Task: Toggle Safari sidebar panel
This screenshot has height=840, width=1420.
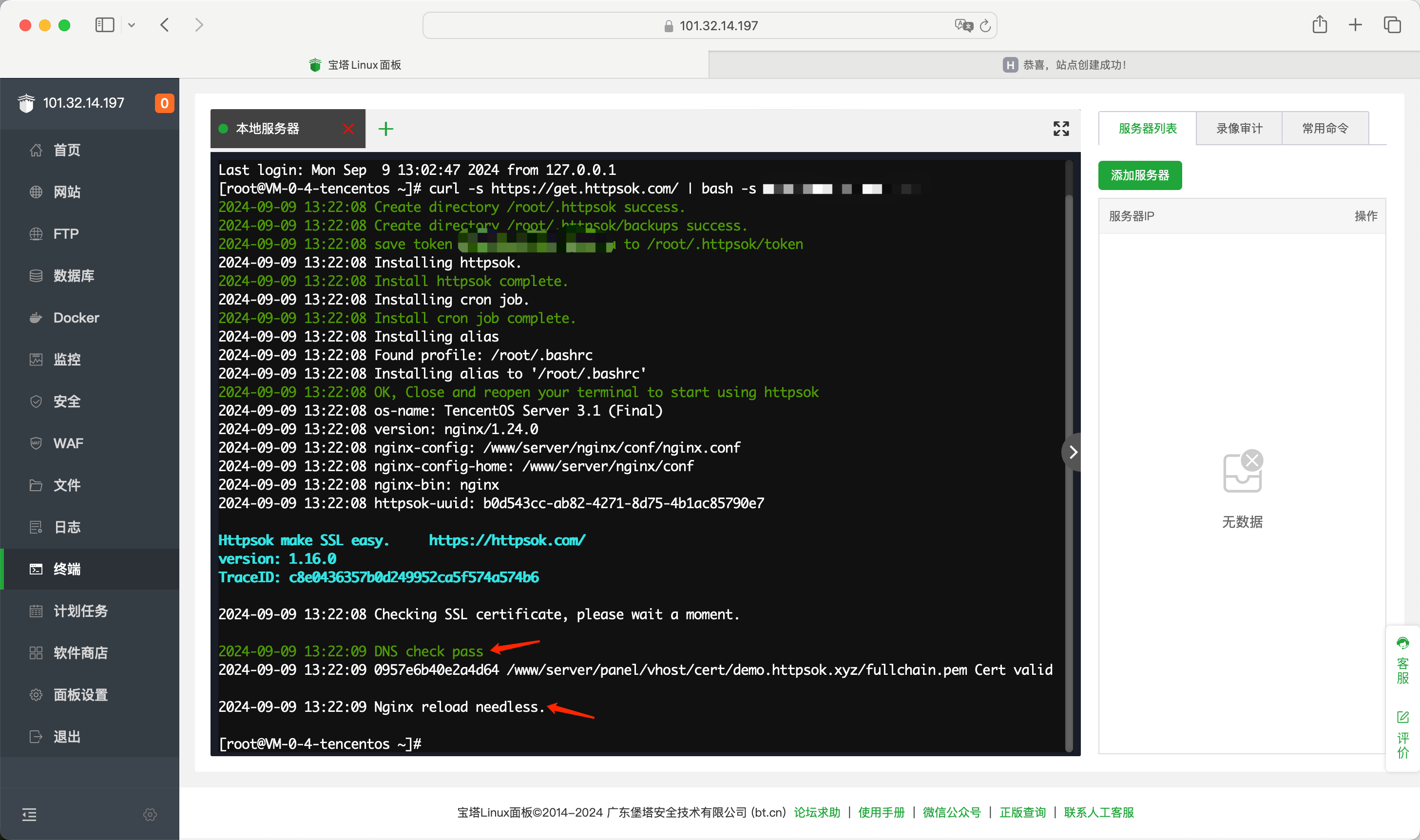Action: coord(105,25)
